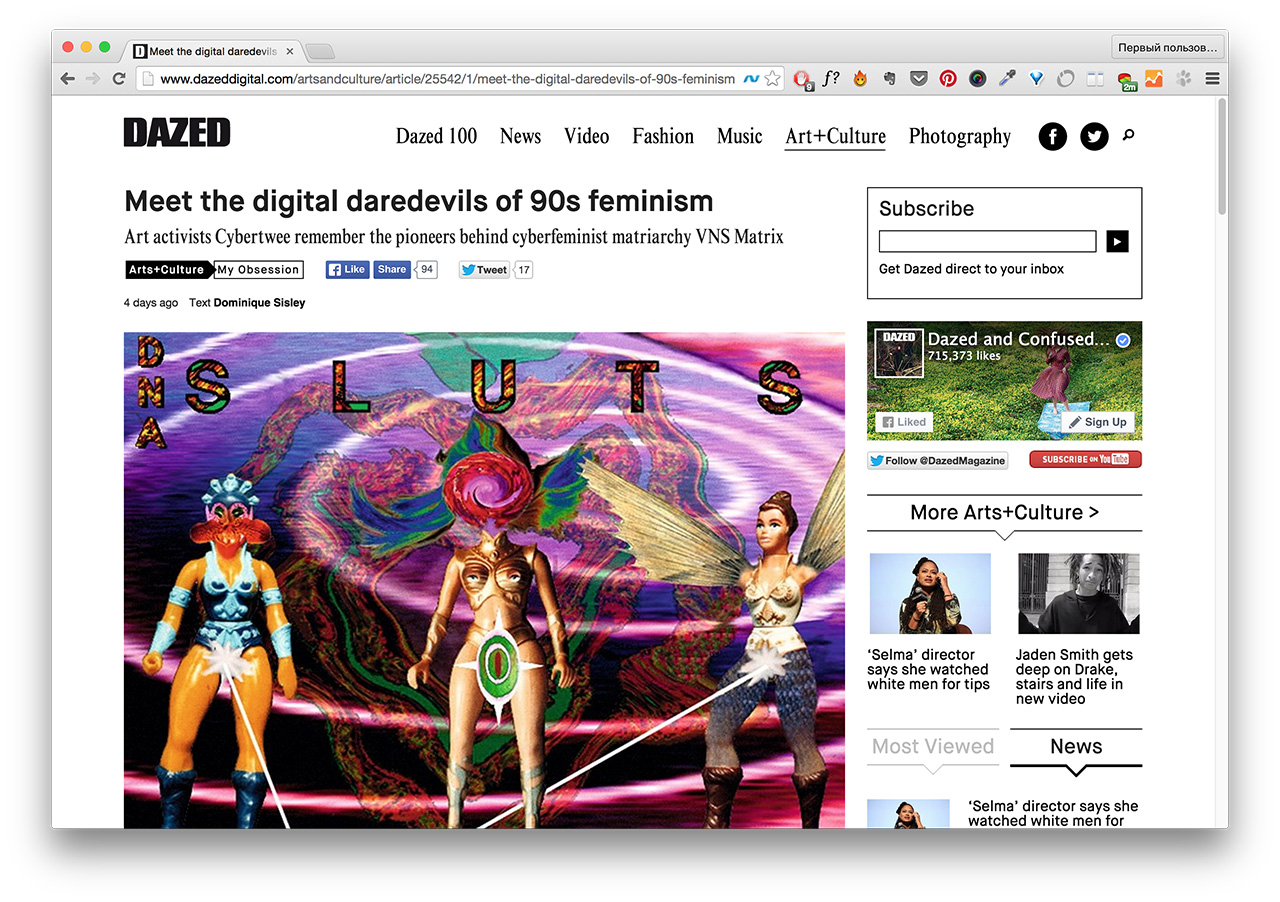The width and height of the screenshot is (1280, 902).
Task: Reload the page with the refresh button
Action: pyautogui.click(x=119, y=79)
